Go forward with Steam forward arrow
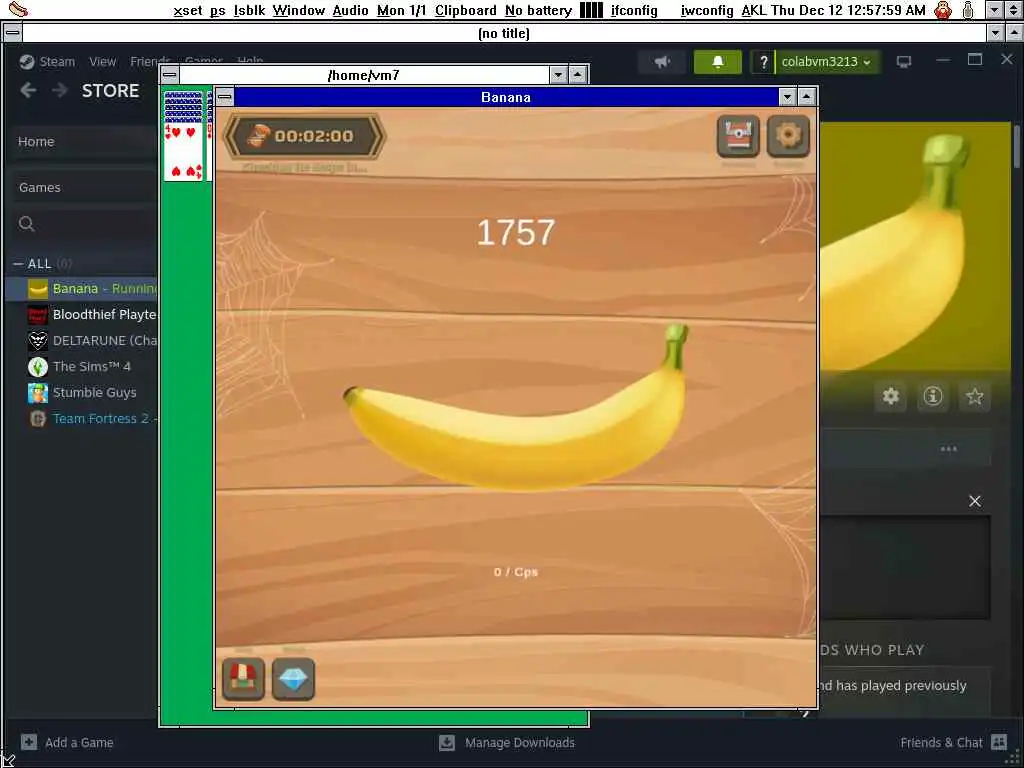 (59, 90)
